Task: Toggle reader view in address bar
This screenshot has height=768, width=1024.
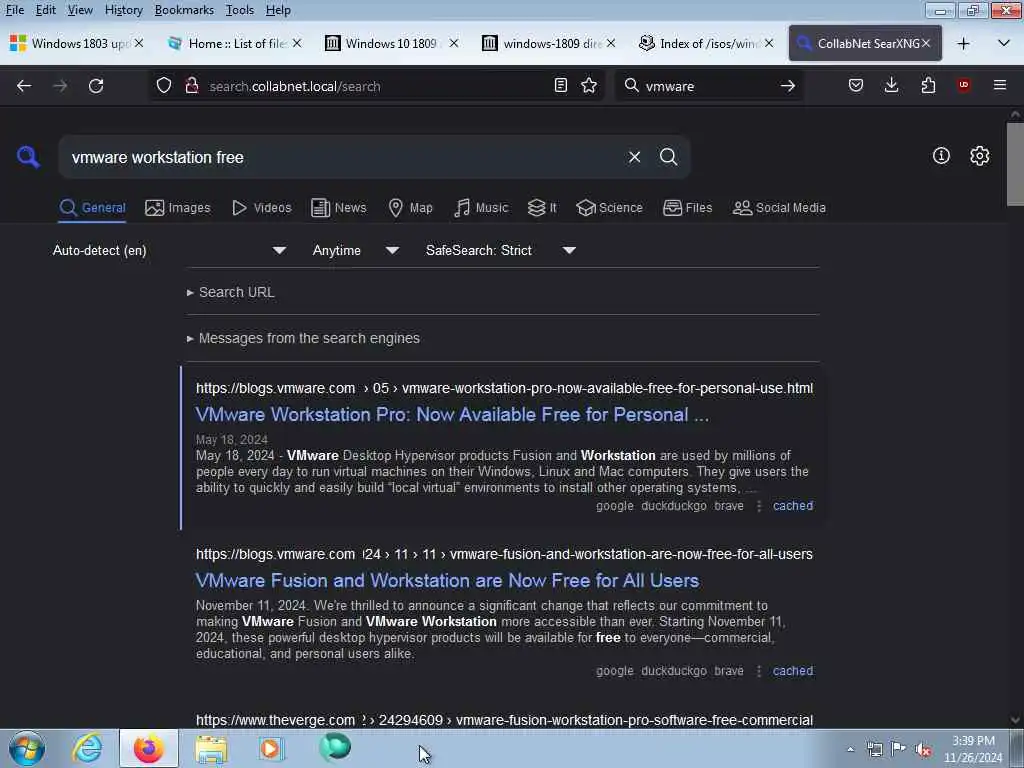Action: 560,86
